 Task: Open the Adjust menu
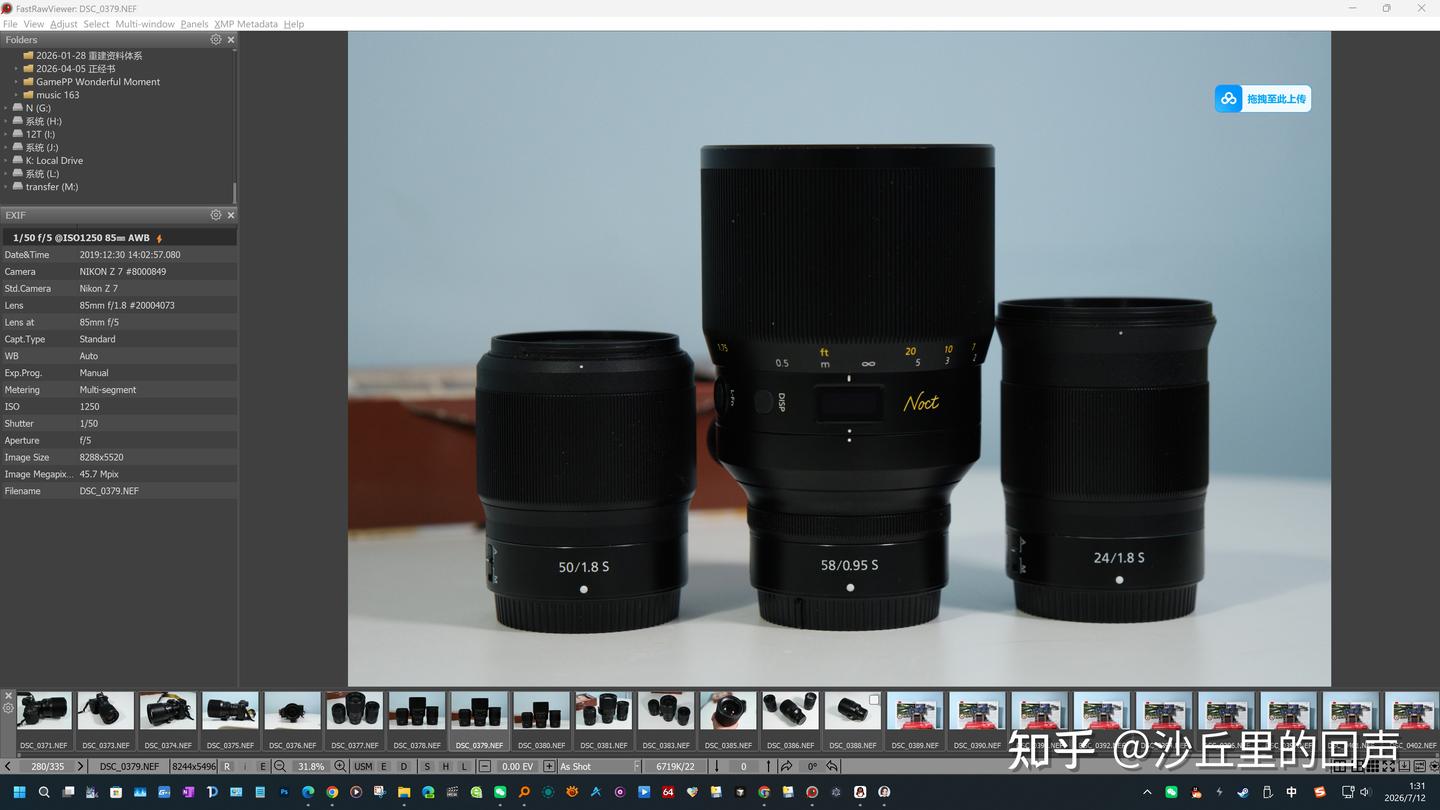[x=63, y=24]
